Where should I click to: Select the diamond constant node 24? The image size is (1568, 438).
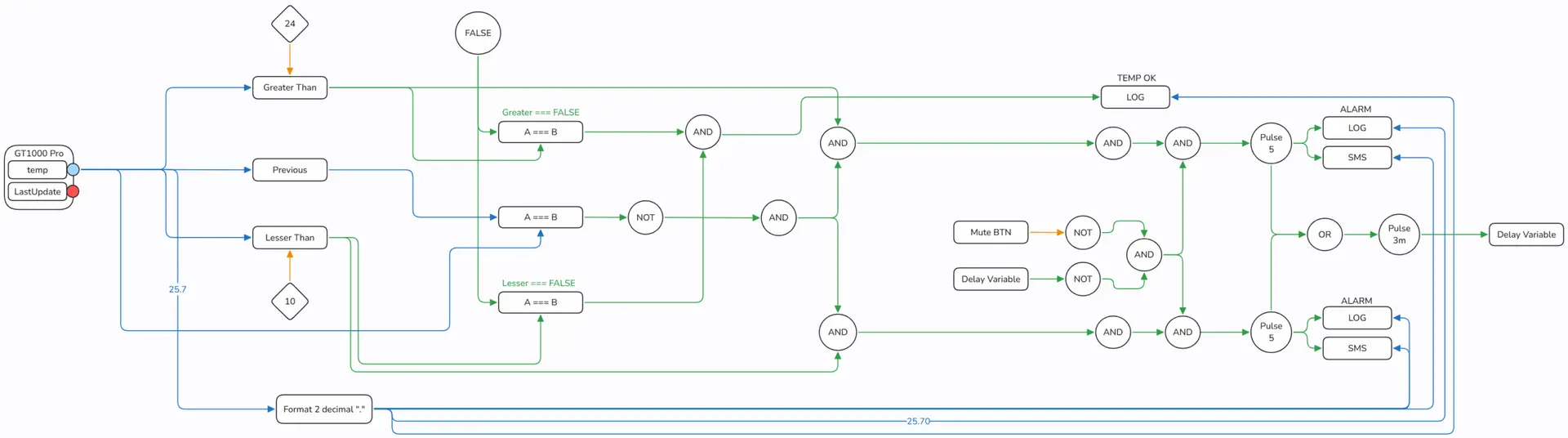[290, 24]
